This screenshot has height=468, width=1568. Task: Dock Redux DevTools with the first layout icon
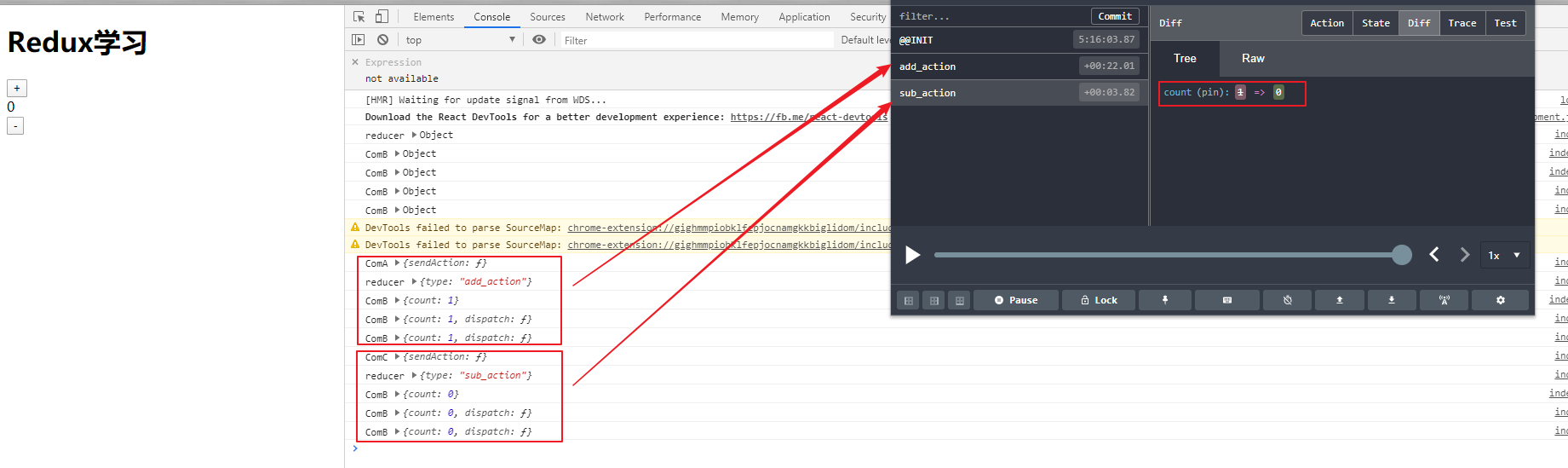(x=909, y=300)
